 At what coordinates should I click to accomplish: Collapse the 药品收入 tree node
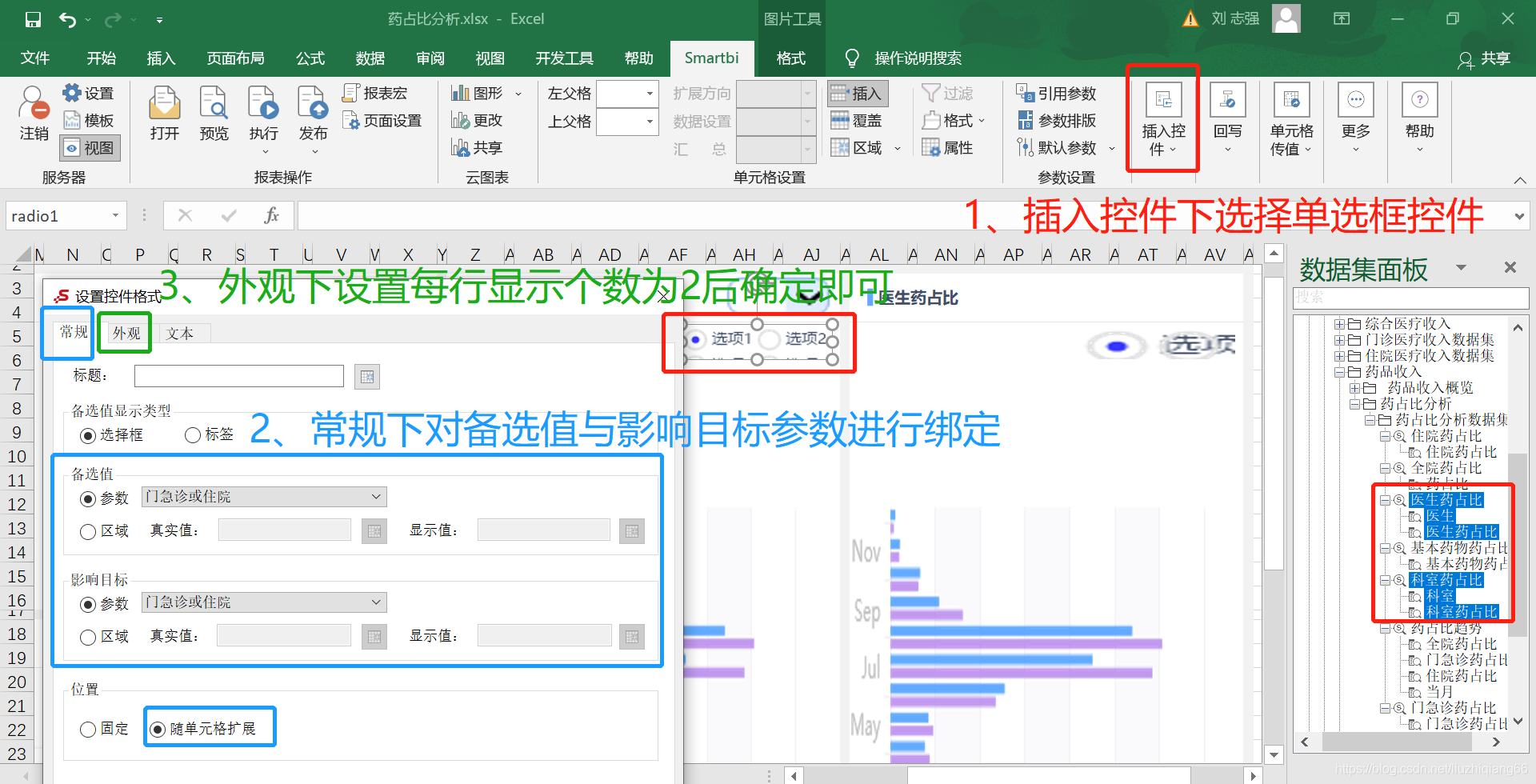click(x=1339, y=372)
